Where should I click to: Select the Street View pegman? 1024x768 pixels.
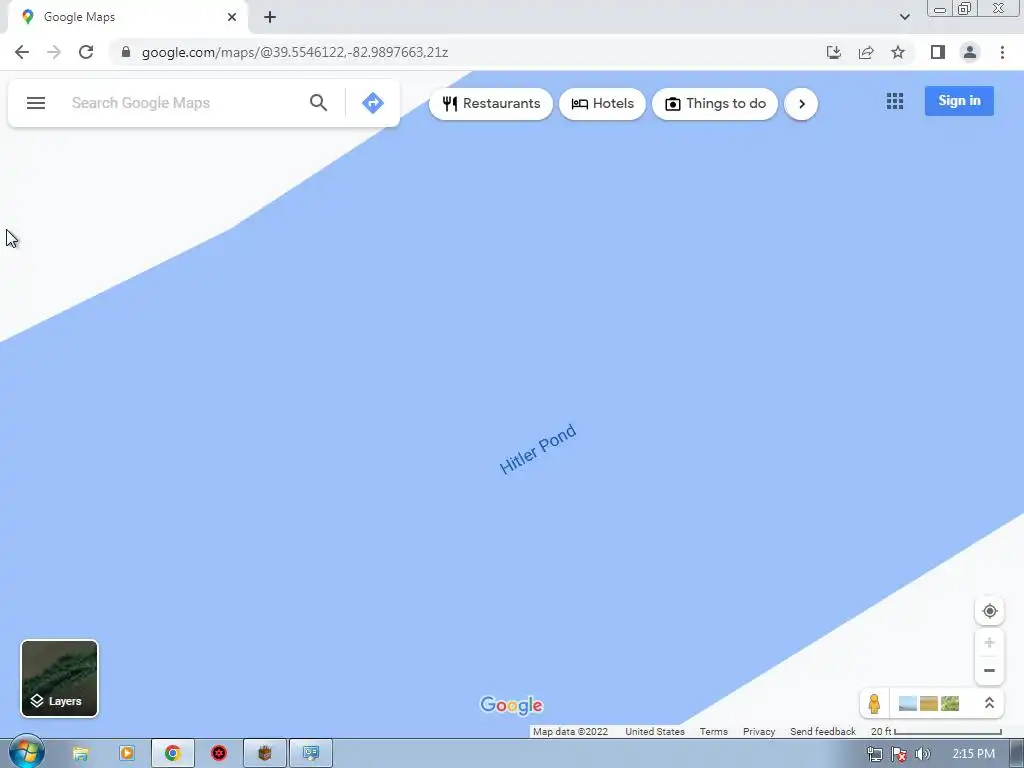click(x=874, y=703)
